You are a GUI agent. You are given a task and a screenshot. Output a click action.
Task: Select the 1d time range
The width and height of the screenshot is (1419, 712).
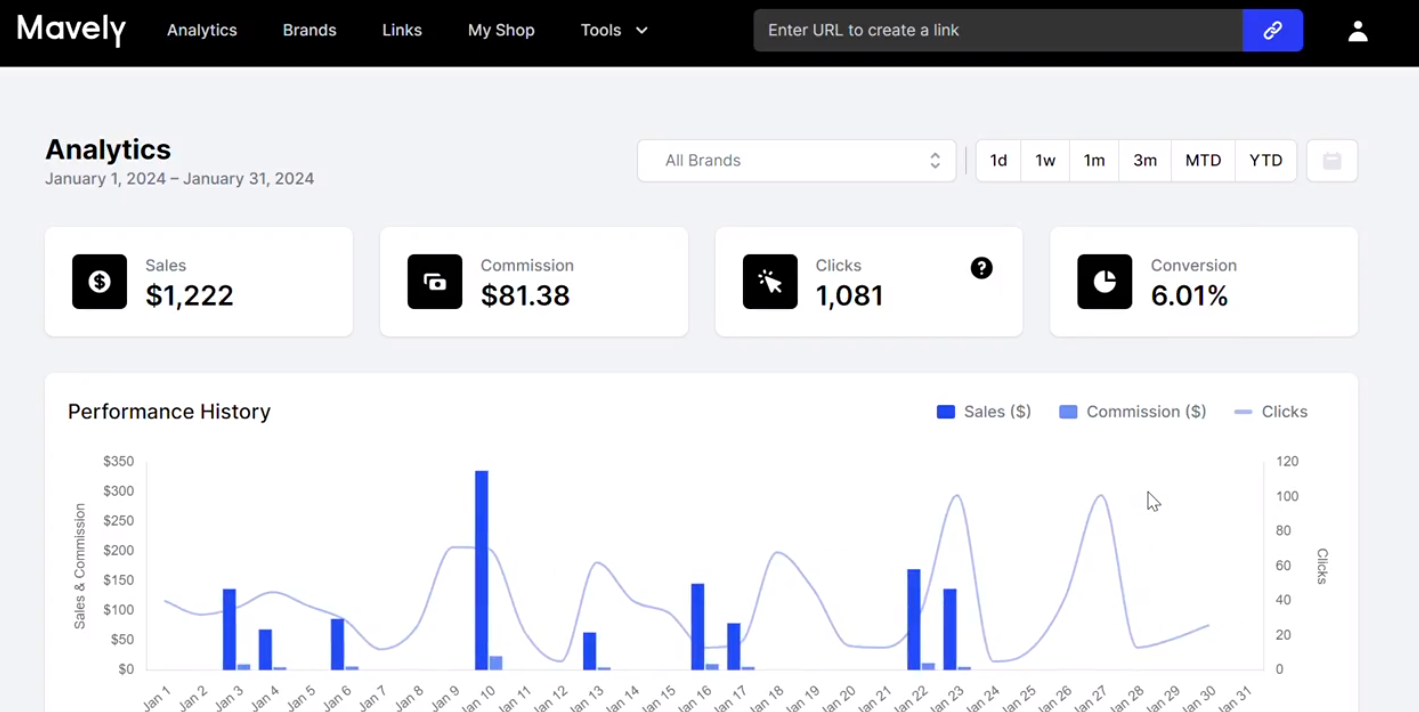(x=998, y=160)
